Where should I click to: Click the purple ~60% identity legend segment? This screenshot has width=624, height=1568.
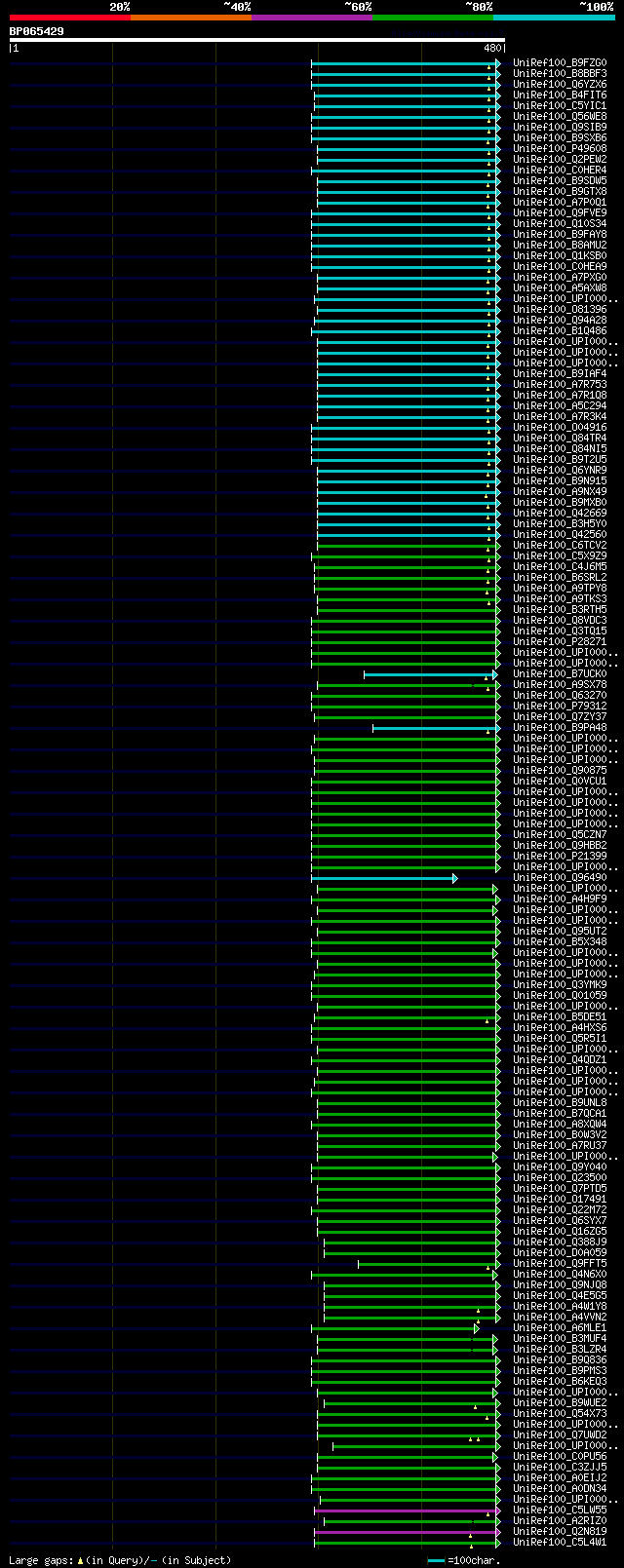point(311,18)
